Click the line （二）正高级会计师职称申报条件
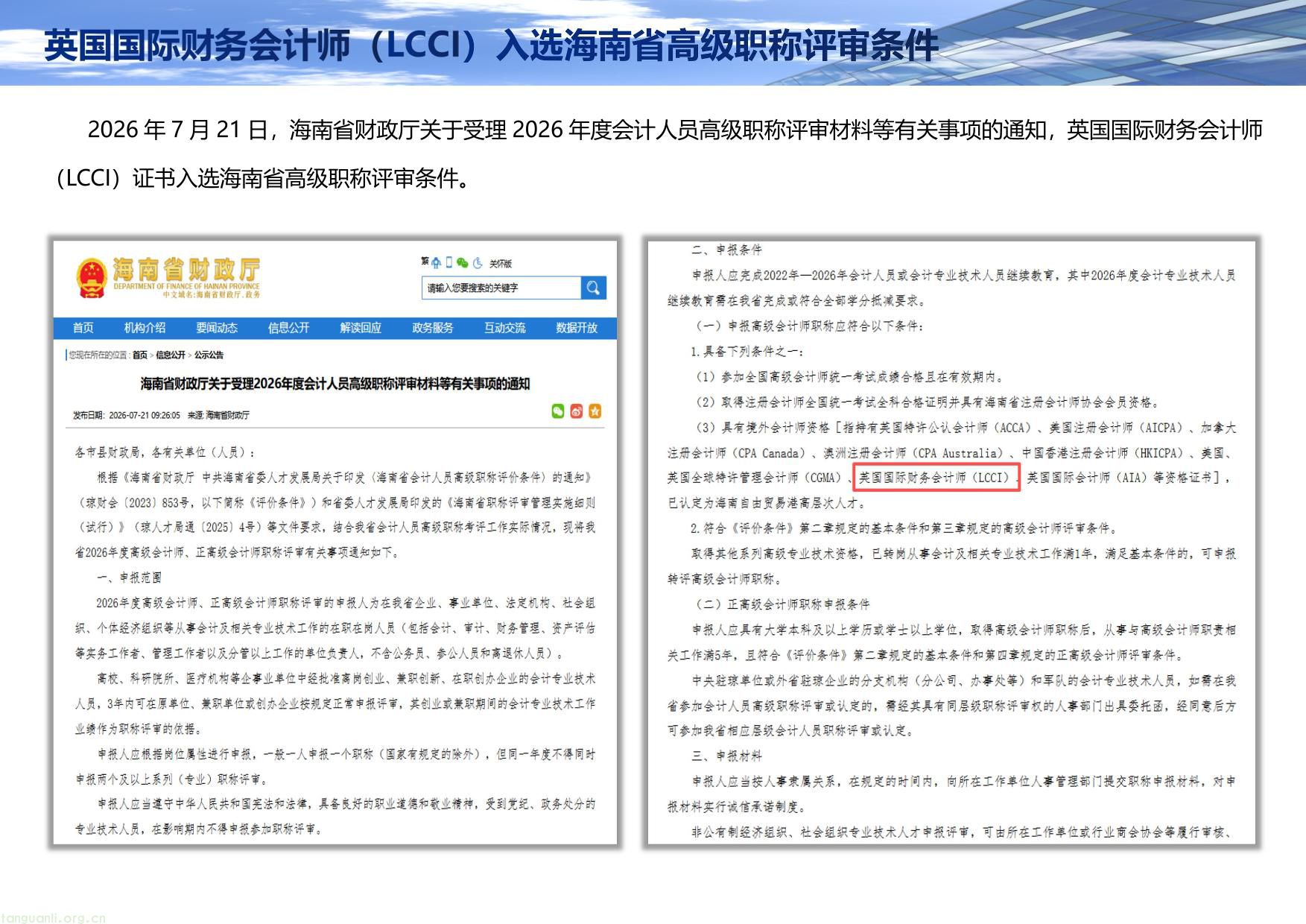 tap(782, 604)
